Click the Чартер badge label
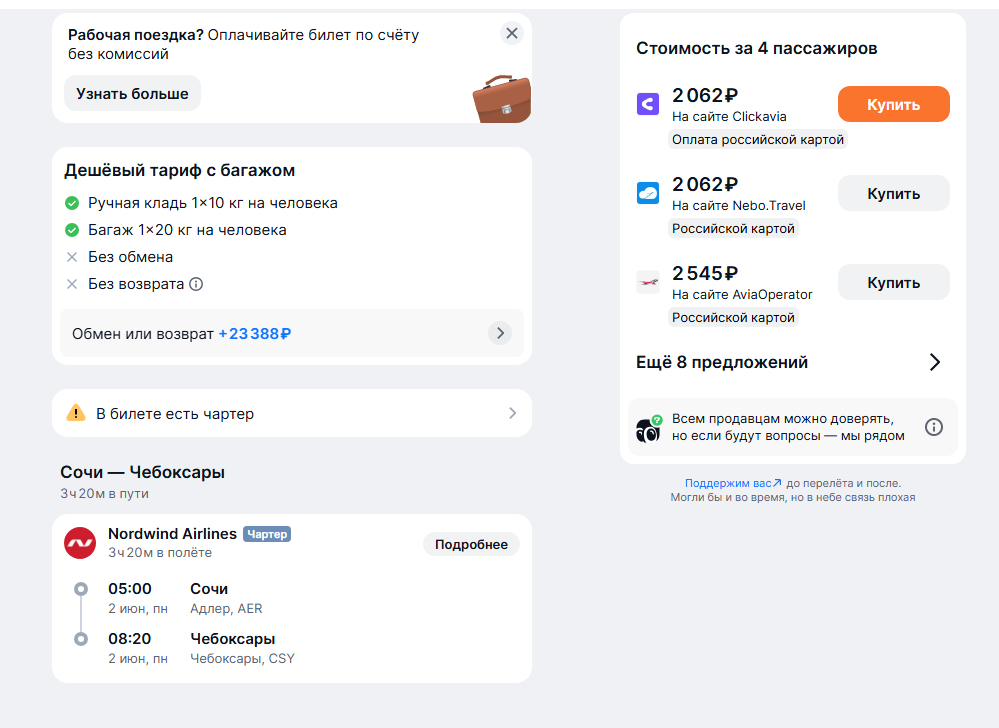Image resolution: width=999 pixels, height=728 pixels. pos(267,534)
